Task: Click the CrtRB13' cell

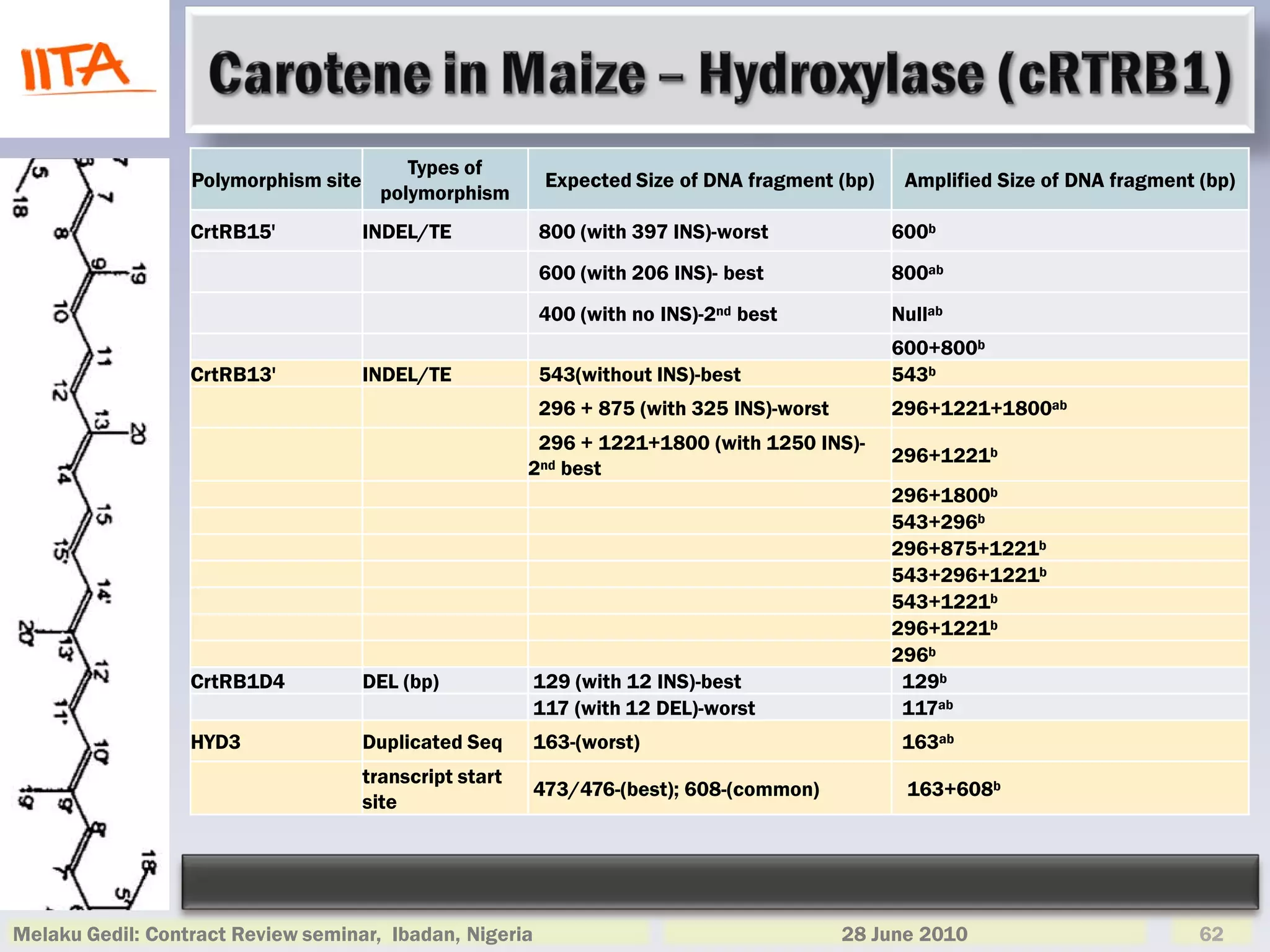Action: pos(276,374)
